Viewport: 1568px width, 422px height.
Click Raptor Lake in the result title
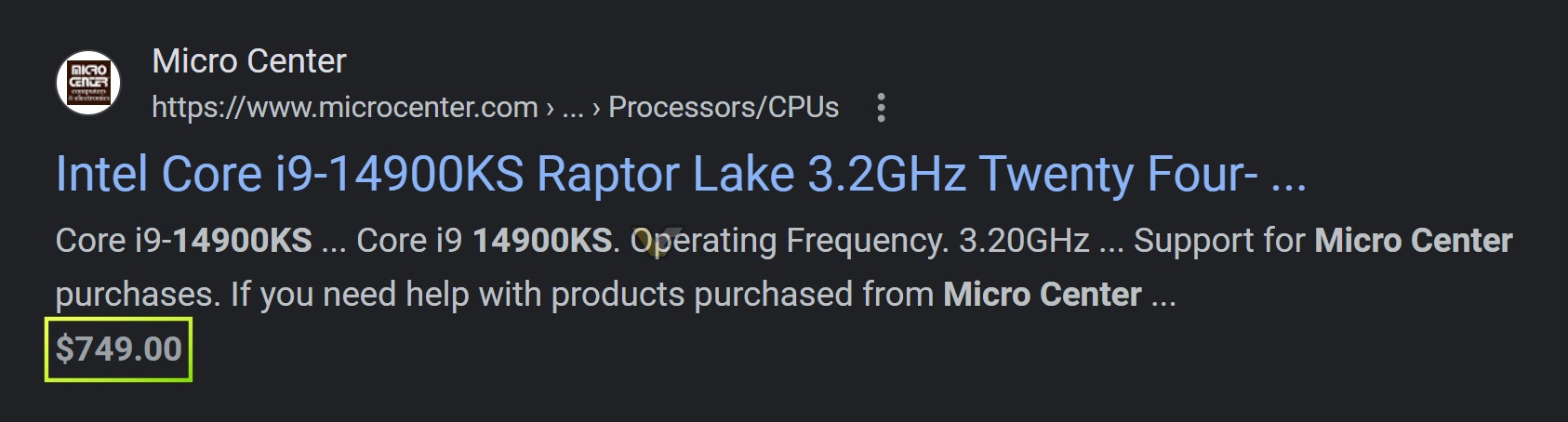665,175
